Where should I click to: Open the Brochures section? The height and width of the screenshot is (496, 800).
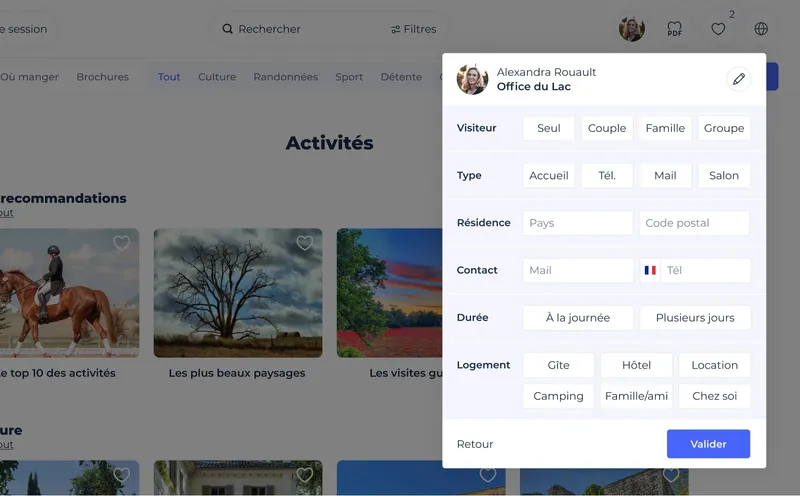coord(103,77)
